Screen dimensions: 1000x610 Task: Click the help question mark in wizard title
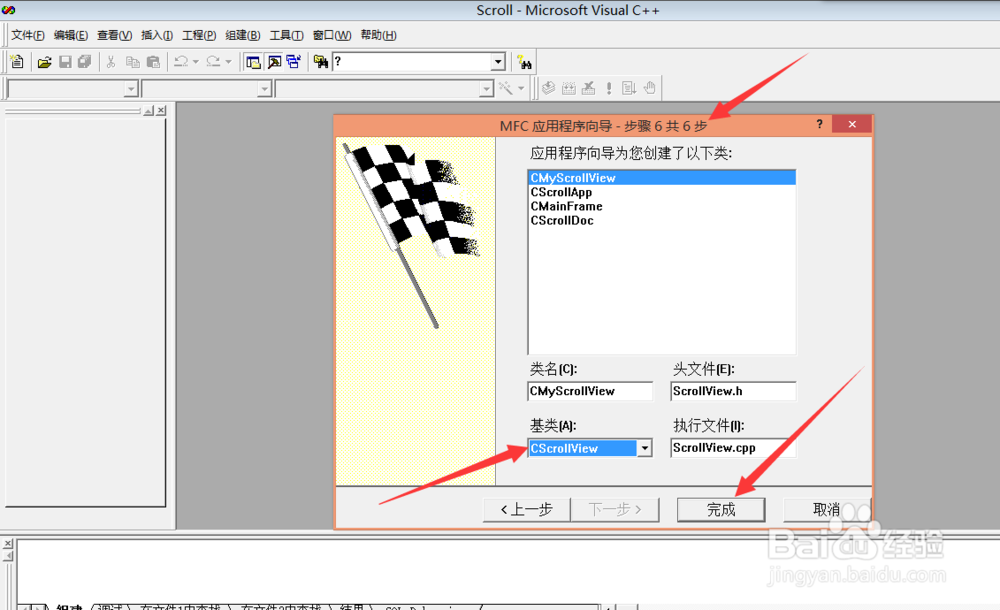tap(820, 124)
